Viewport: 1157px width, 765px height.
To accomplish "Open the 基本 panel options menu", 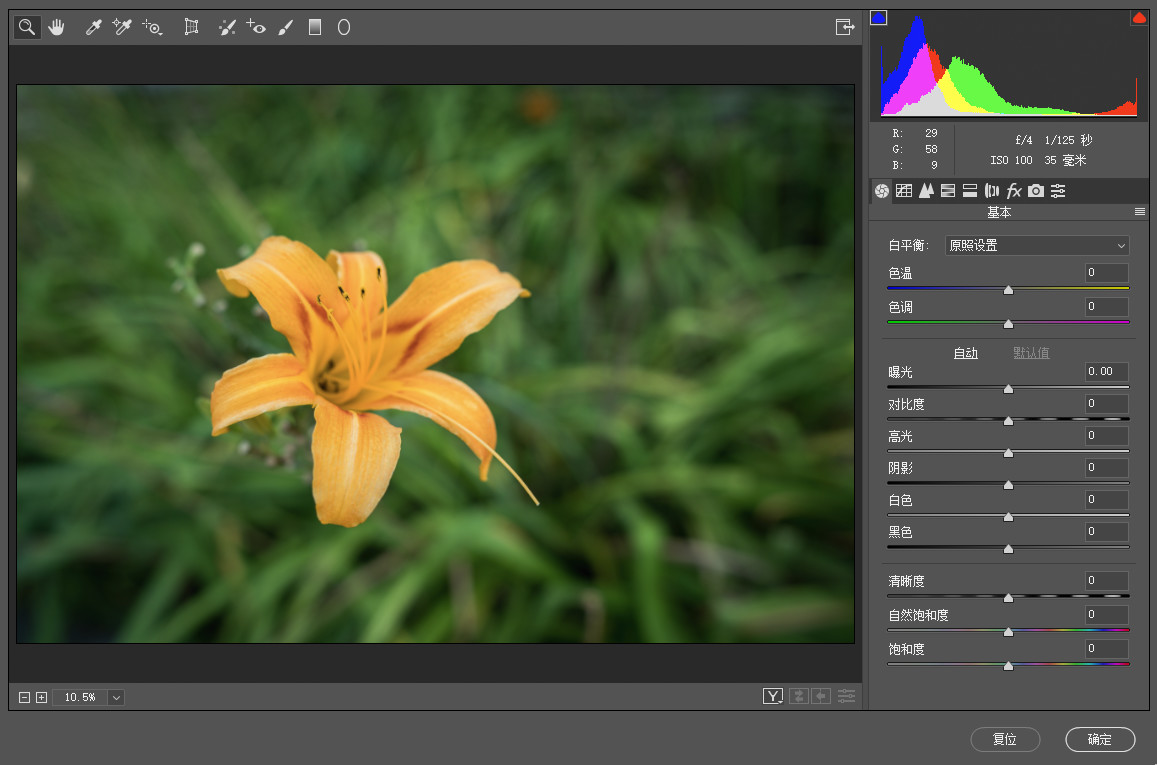I will coord(1139,212).
